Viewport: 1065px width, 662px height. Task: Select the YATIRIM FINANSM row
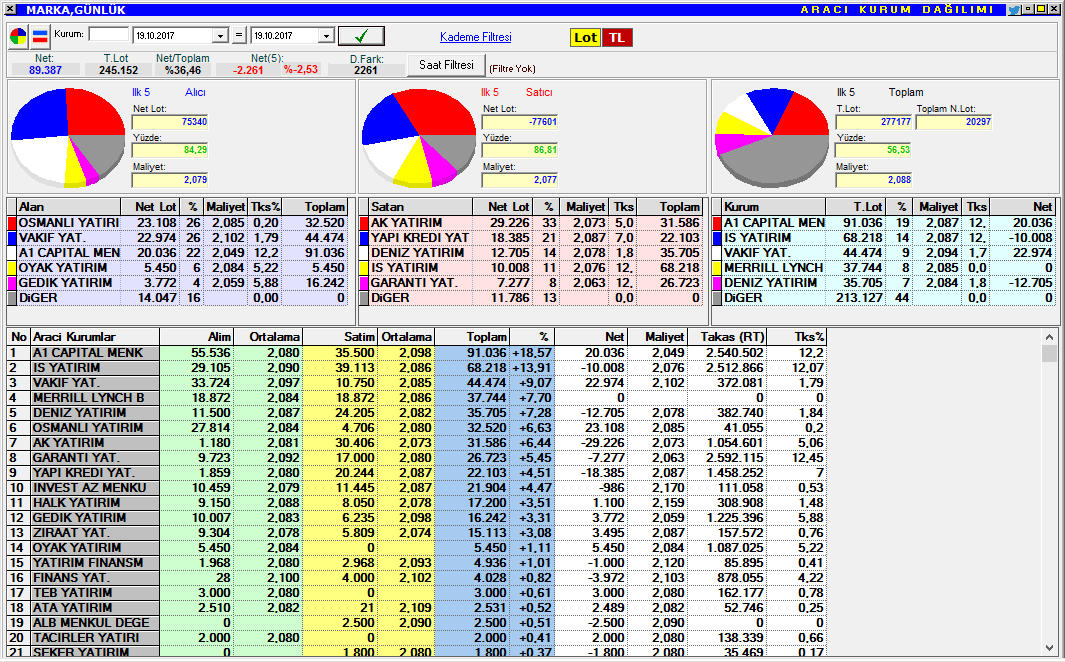tap(416, 563)
